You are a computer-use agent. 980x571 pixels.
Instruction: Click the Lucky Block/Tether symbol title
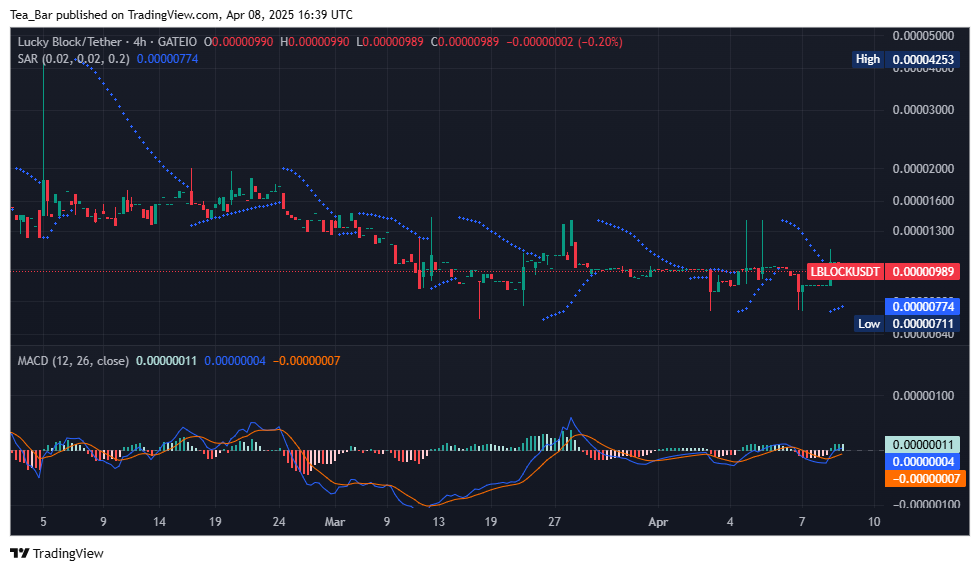69,42
